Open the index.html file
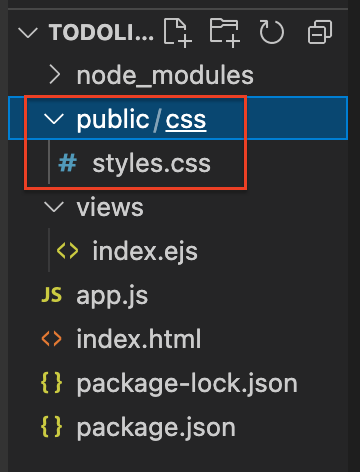Screen dimensions: 360x472 [139, 339]
